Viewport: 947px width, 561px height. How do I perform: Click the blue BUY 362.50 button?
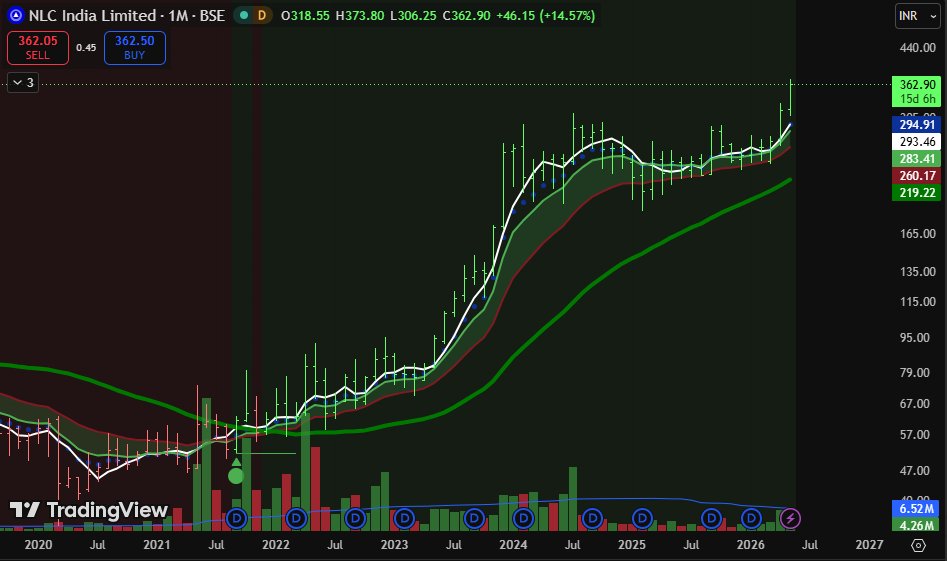click(135, 48)
